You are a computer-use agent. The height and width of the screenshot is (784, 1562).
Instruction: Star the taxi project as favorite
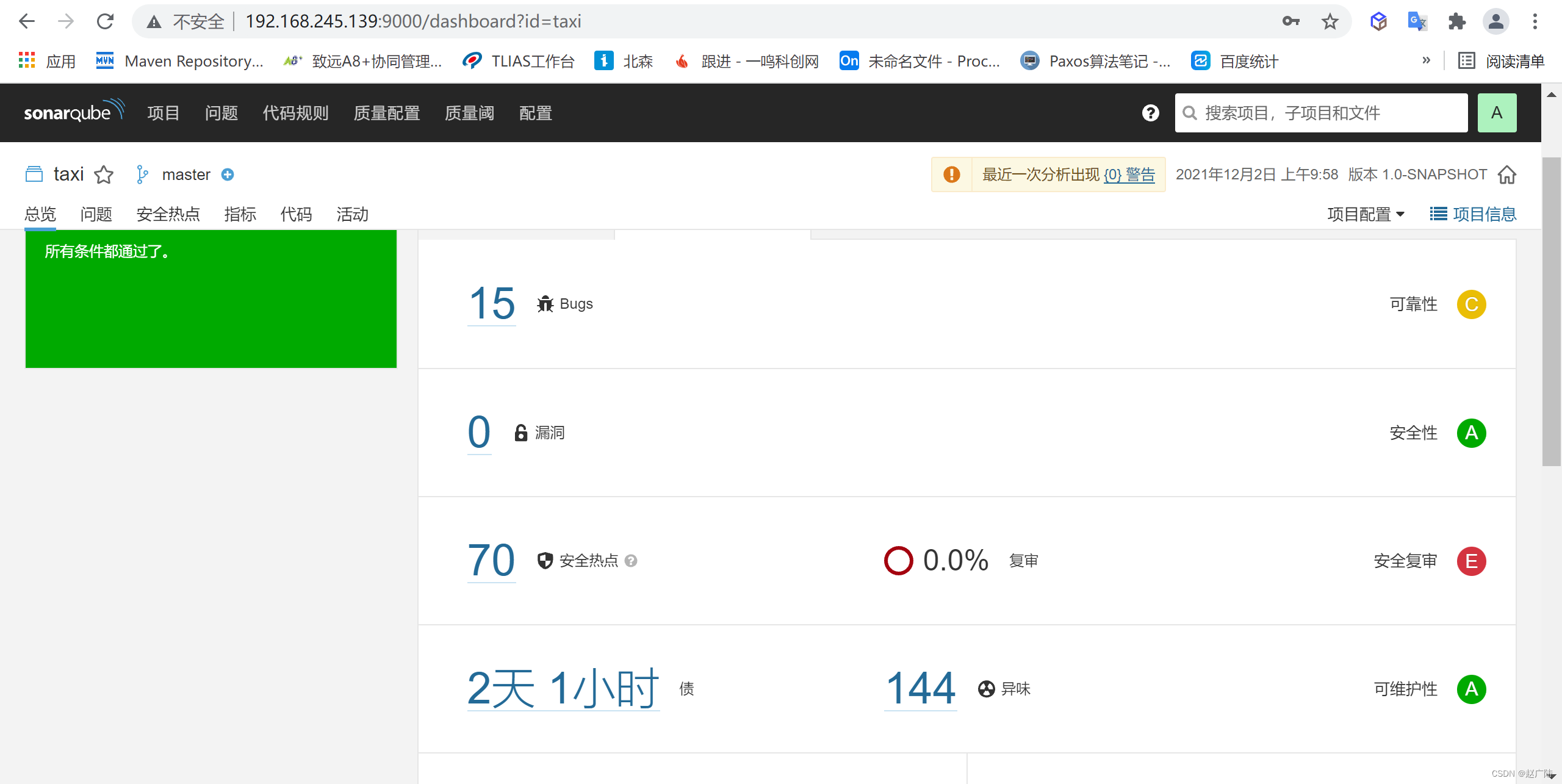[x=104, y=175]
